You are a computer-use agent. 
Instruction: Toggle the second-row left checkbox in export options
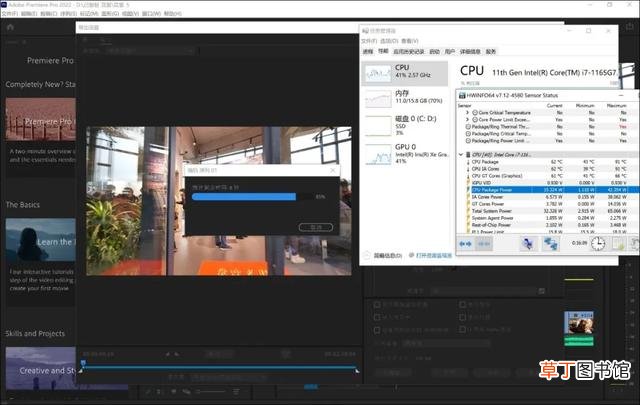pos(377,317)
